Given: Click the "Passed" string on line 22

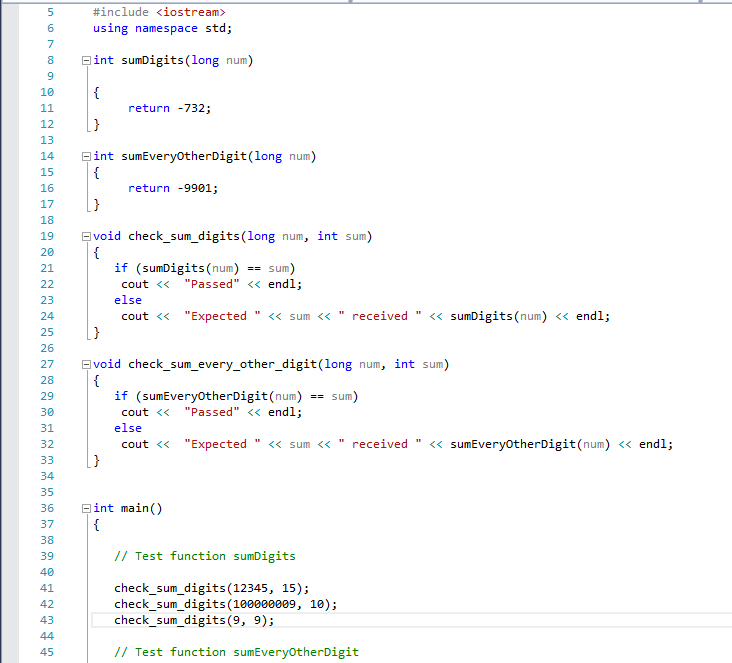Looking at the screenshot, I should coord(211,284).
